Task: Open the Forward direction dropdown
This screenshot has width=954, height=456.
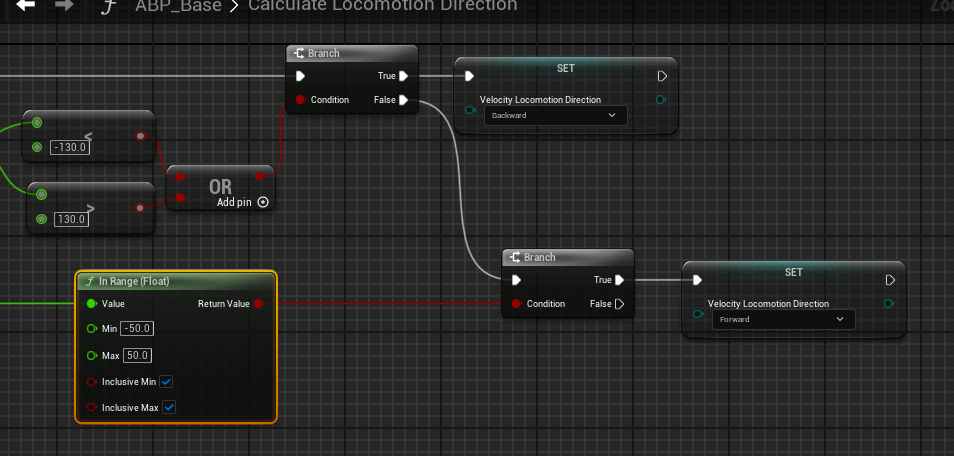Action: point(784,319)
